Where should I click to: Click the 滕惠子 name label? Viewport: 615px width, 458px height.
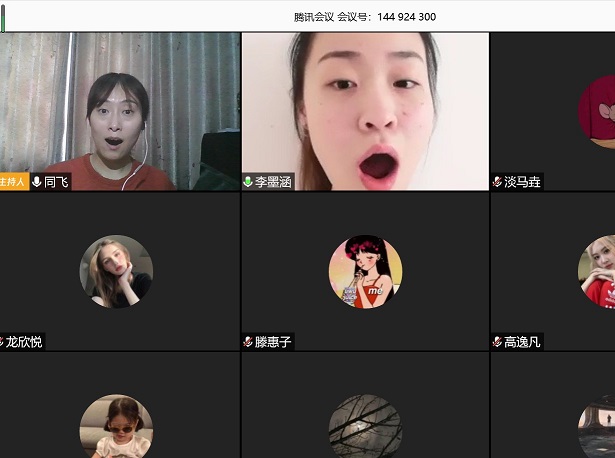[273, 342]
